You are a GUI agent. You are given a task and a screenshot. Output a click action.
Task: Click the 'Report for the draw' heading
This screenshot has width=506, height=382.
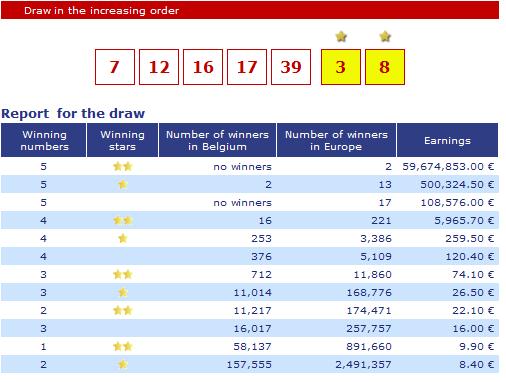73,113
